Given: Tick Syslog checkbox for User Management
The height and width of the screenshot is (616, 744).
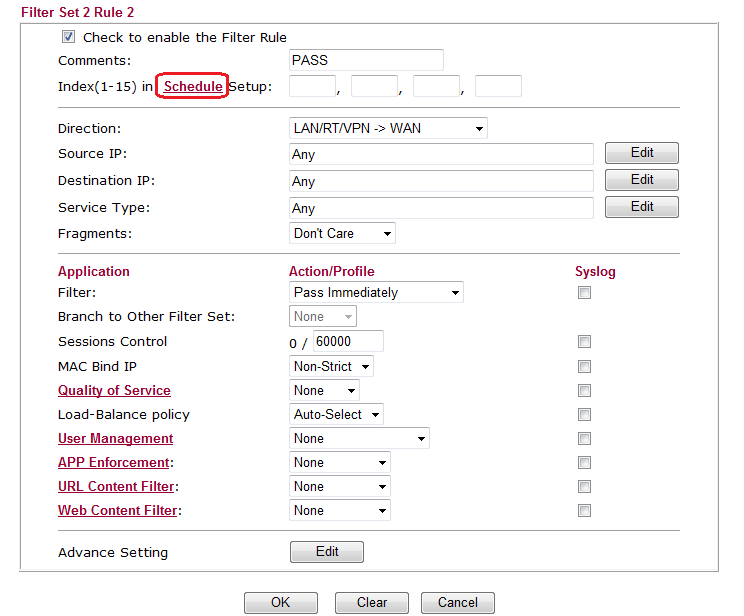Looking at the screenshot, I should pos(584,439).
